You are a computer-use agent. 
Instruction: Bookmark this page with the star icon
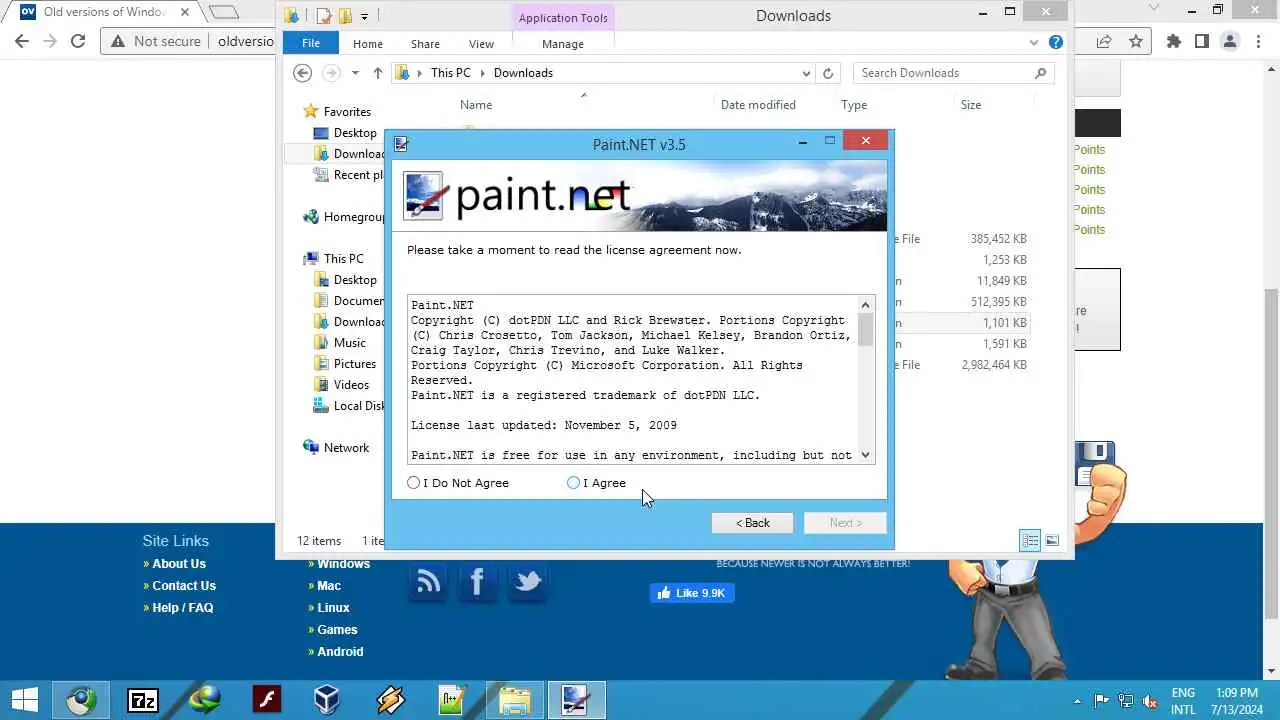pyautogui.click(x=1136, y=41)
